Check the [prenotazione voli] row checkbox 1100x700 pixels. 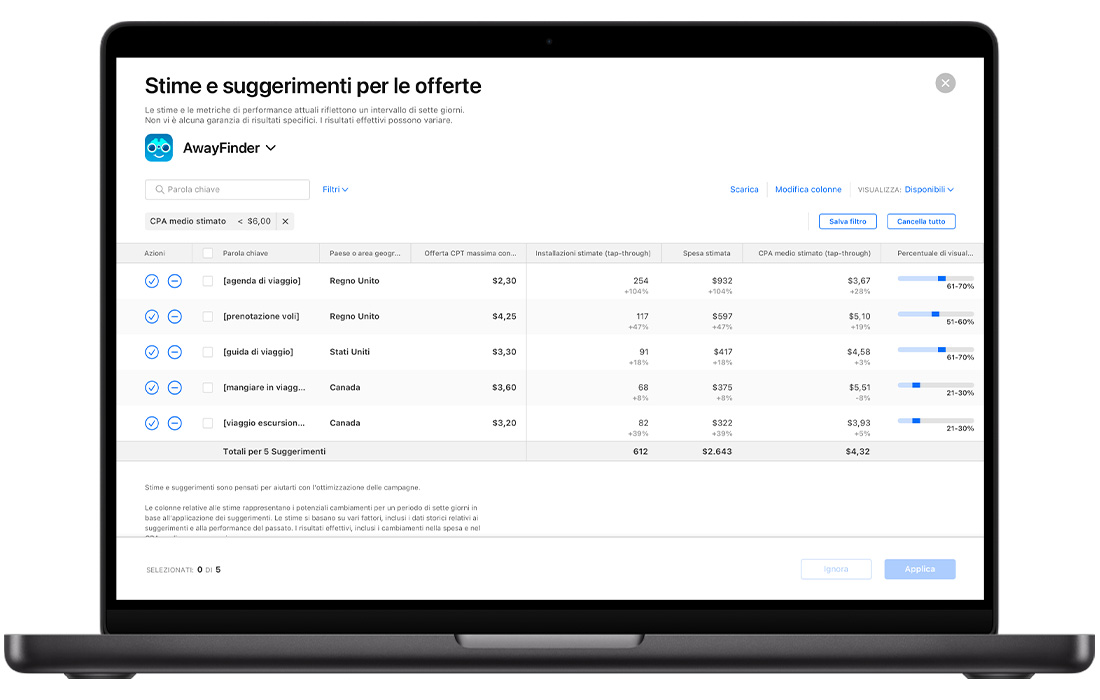pyautogui.click(x=208, y=316)
